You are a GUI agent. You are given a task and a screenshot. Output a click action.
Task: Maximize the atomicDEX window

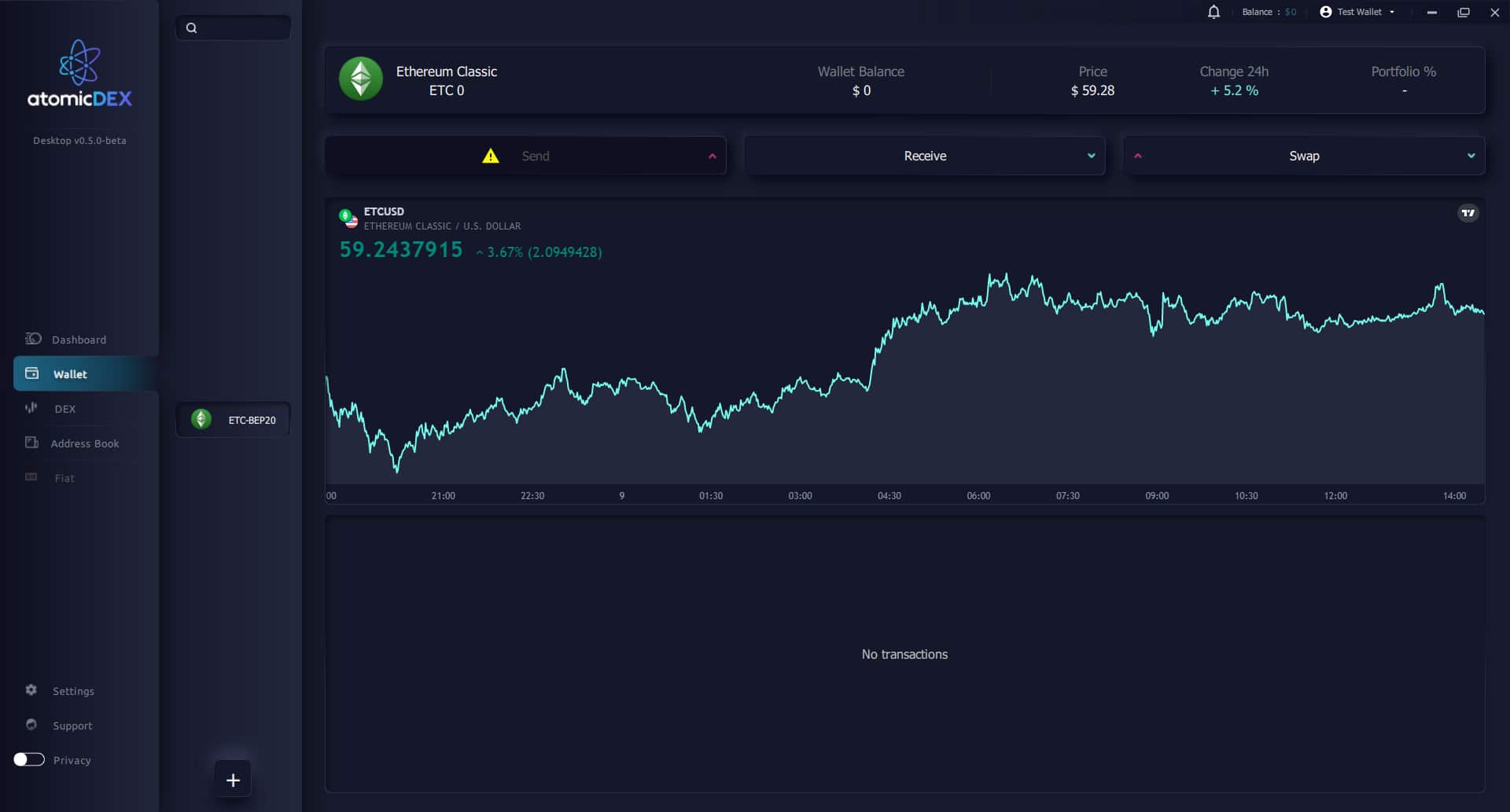pyautogui.click(x=1464, y=12)
